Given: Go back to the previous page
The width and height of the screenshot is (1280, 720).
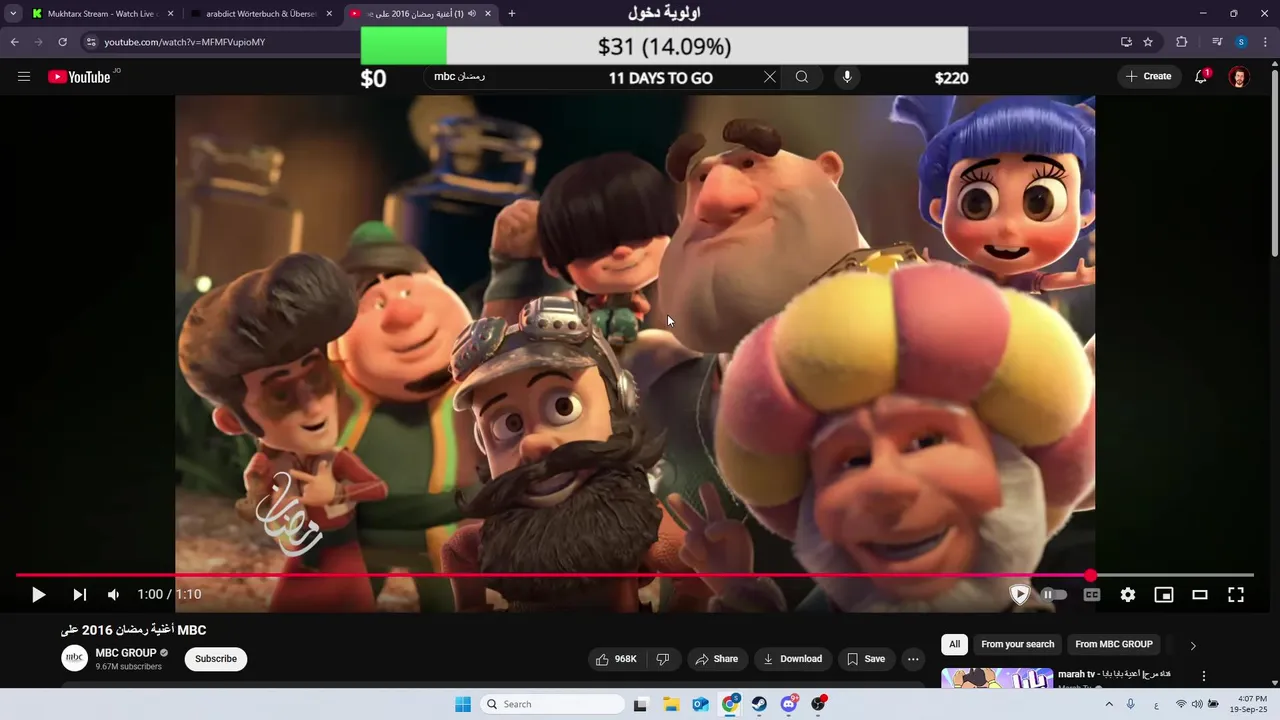Looking at the screenshot, I should (14, 42).
